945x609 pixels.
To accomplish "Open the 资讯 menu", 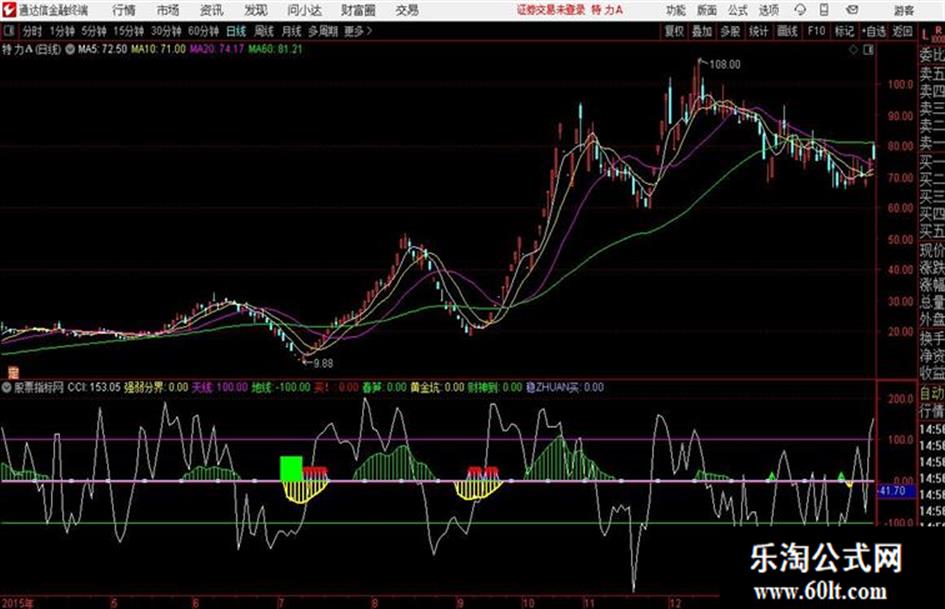I will click(212, 10).
